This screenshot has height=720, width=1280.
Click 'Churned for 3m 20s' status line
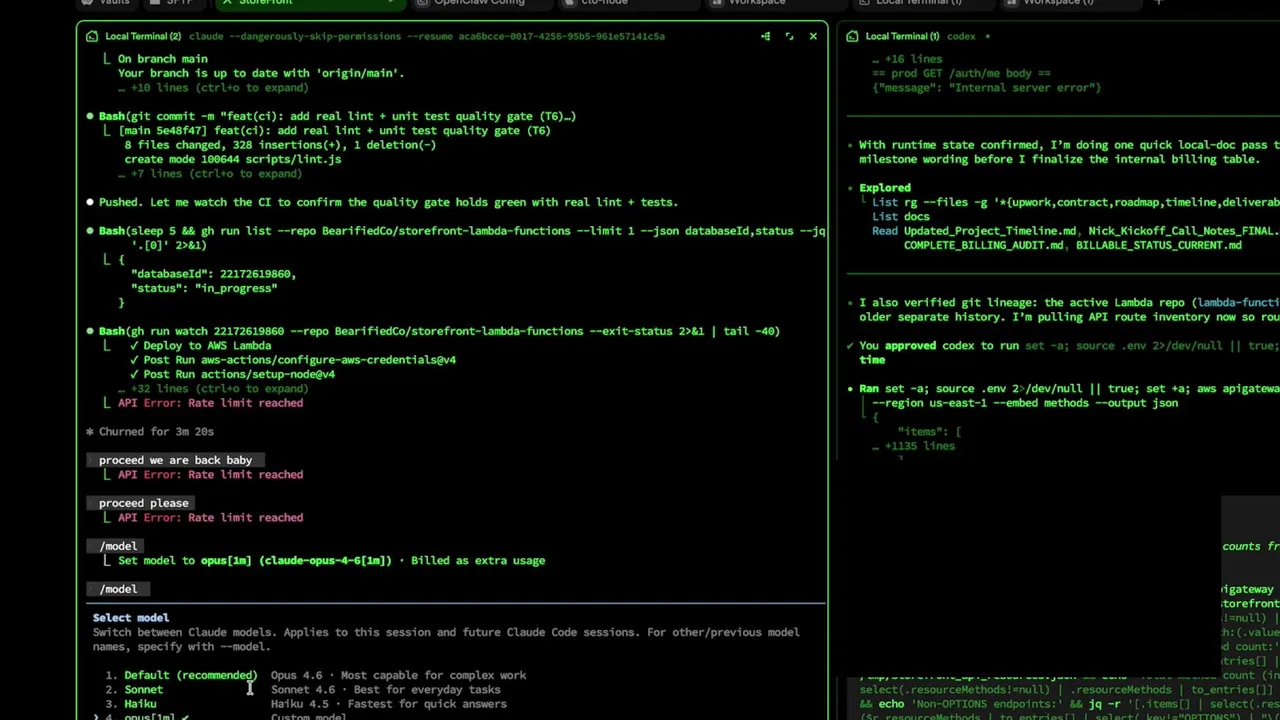(x=150, y=432)
